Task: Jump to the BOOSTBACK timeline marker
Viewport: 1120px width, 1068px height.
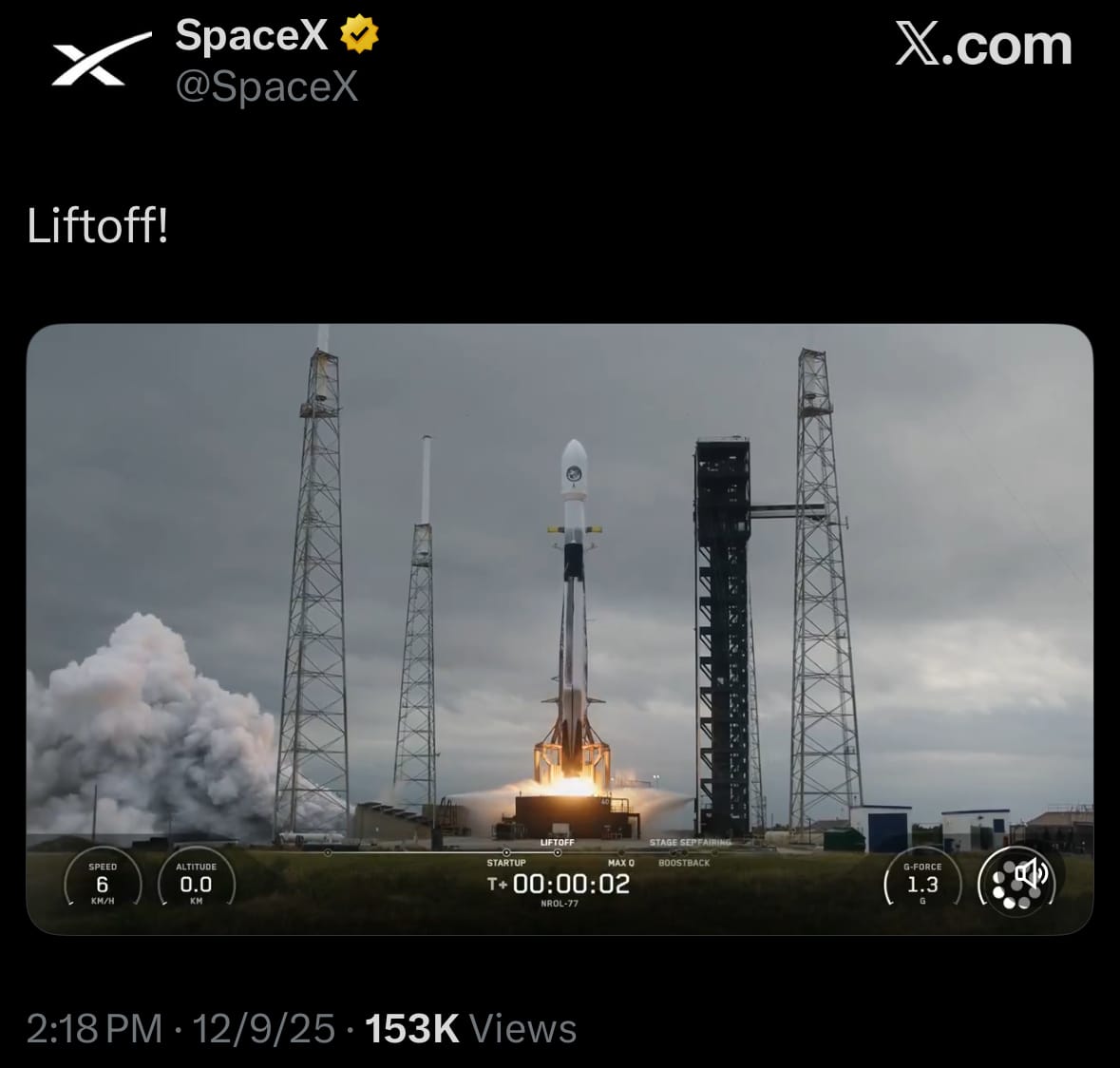Action: (684, 858)
